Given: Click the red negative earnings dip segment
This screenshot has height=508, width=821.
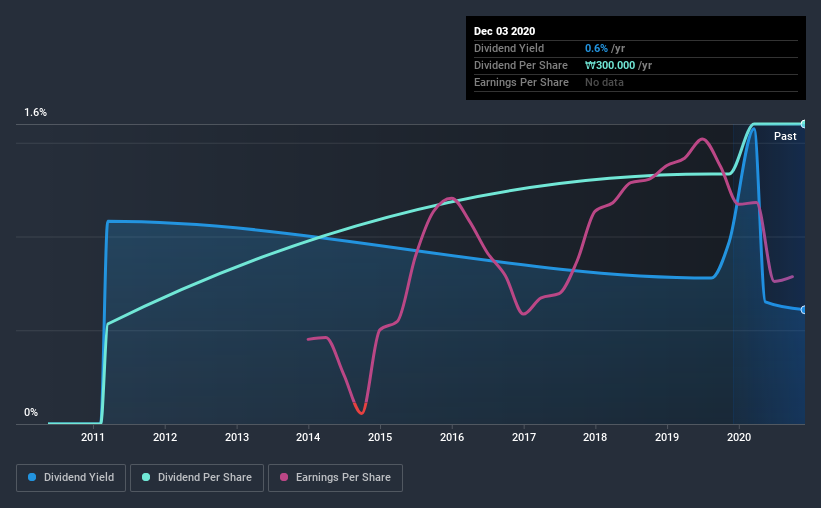Looking at the screenshot, I should (360, 409).
